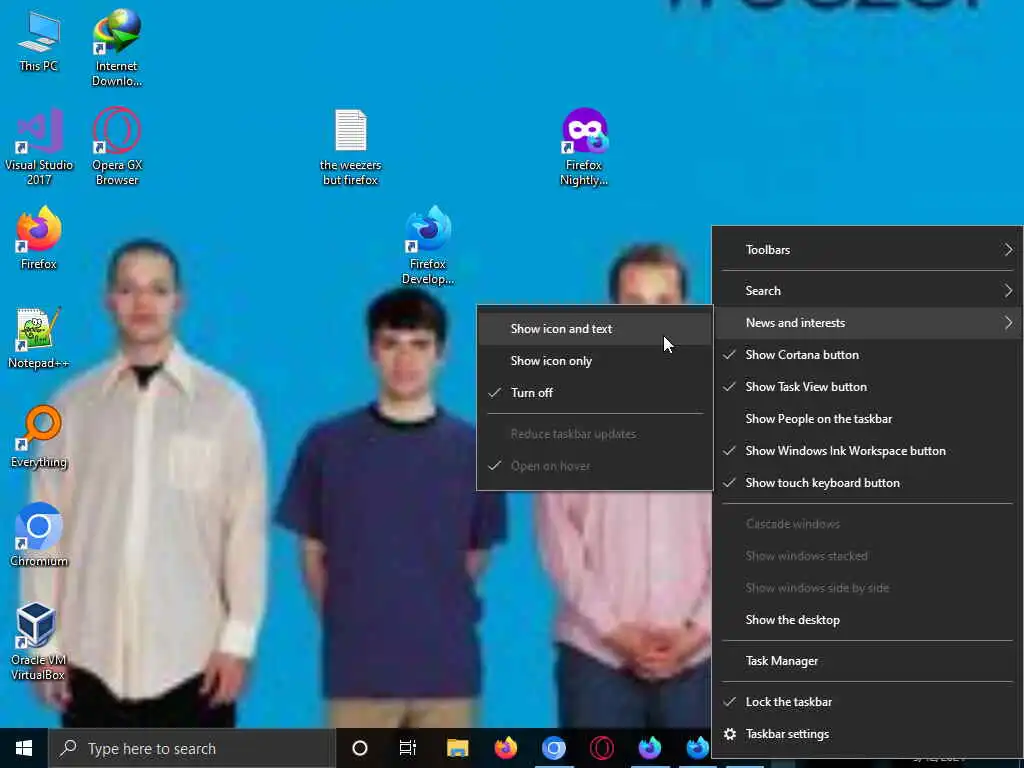Expand the News and interests submenu arrow
The width and height of the screenshot is (1024, 768).
[1008, 323]
